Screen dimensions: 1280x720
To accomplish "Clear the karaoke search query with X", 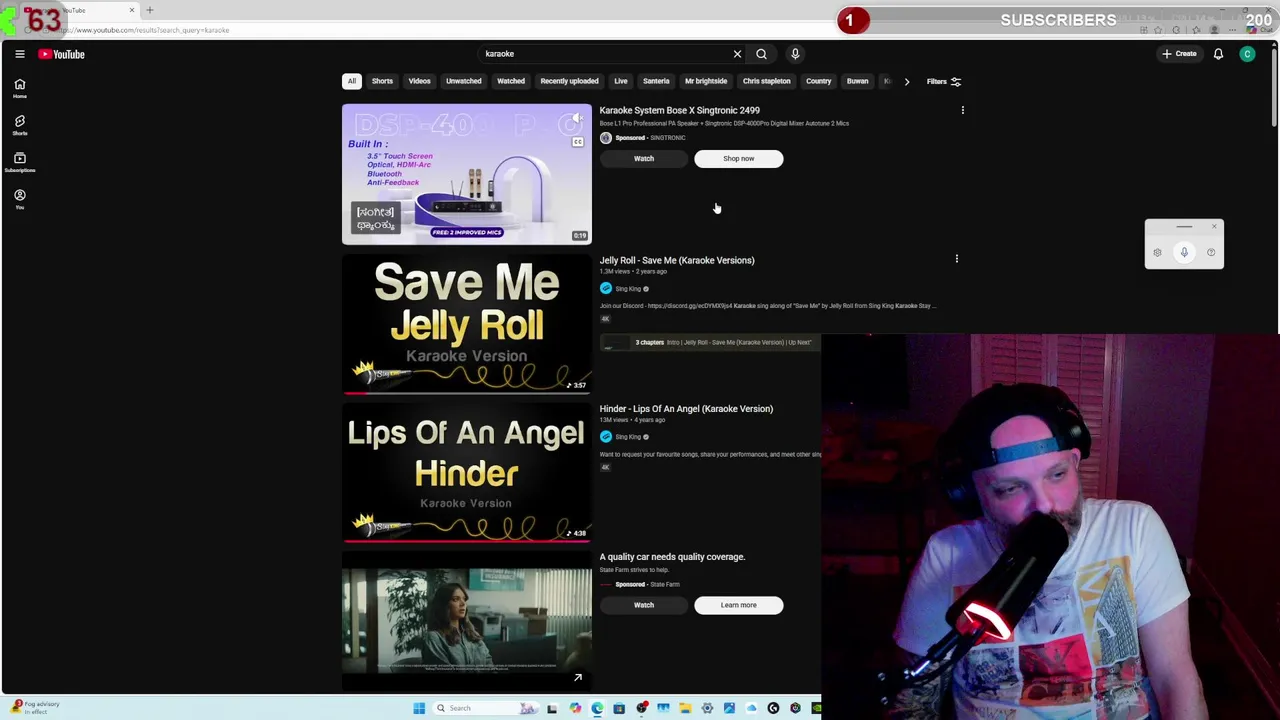I will [x=737, y=54].
